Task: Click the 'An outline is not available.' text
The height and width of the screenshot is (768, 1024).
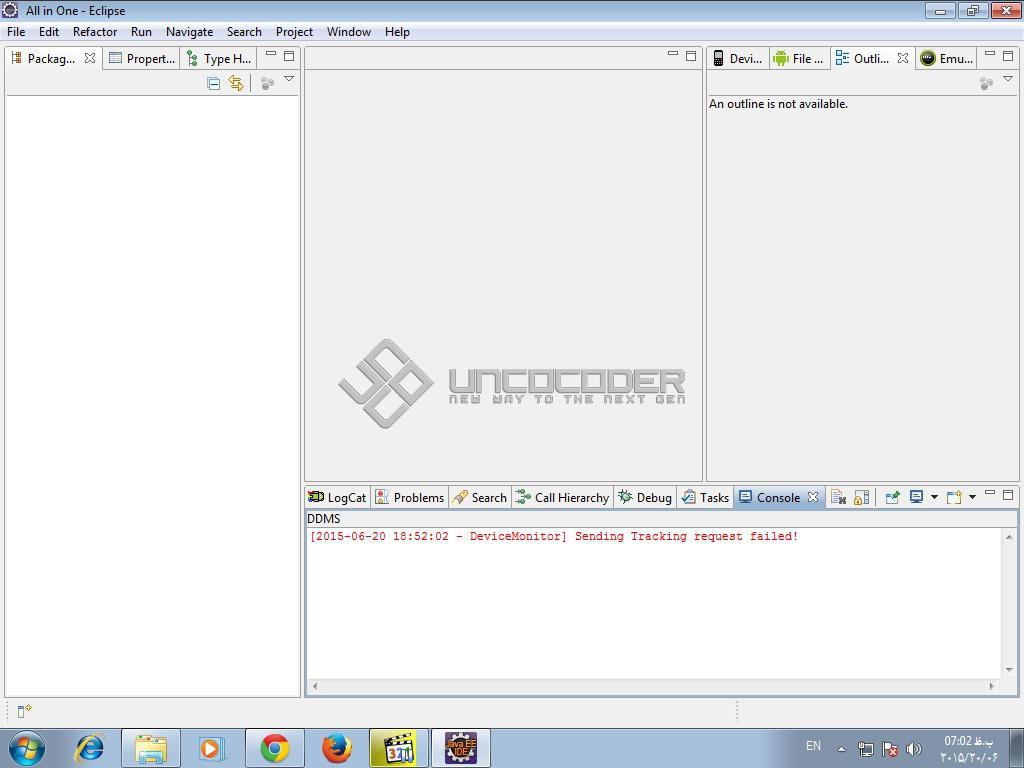Action: 778,104
